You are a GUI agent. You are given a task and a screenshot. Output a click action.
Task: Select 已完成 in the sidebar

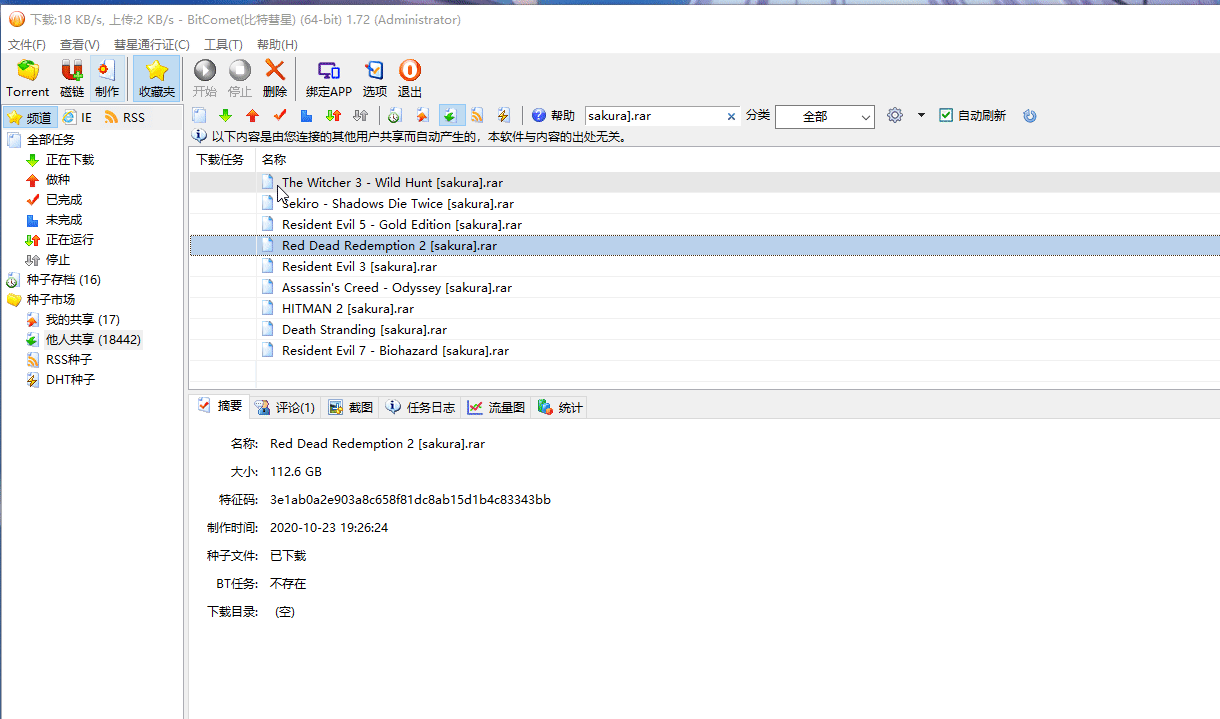[x=64, y=199]
